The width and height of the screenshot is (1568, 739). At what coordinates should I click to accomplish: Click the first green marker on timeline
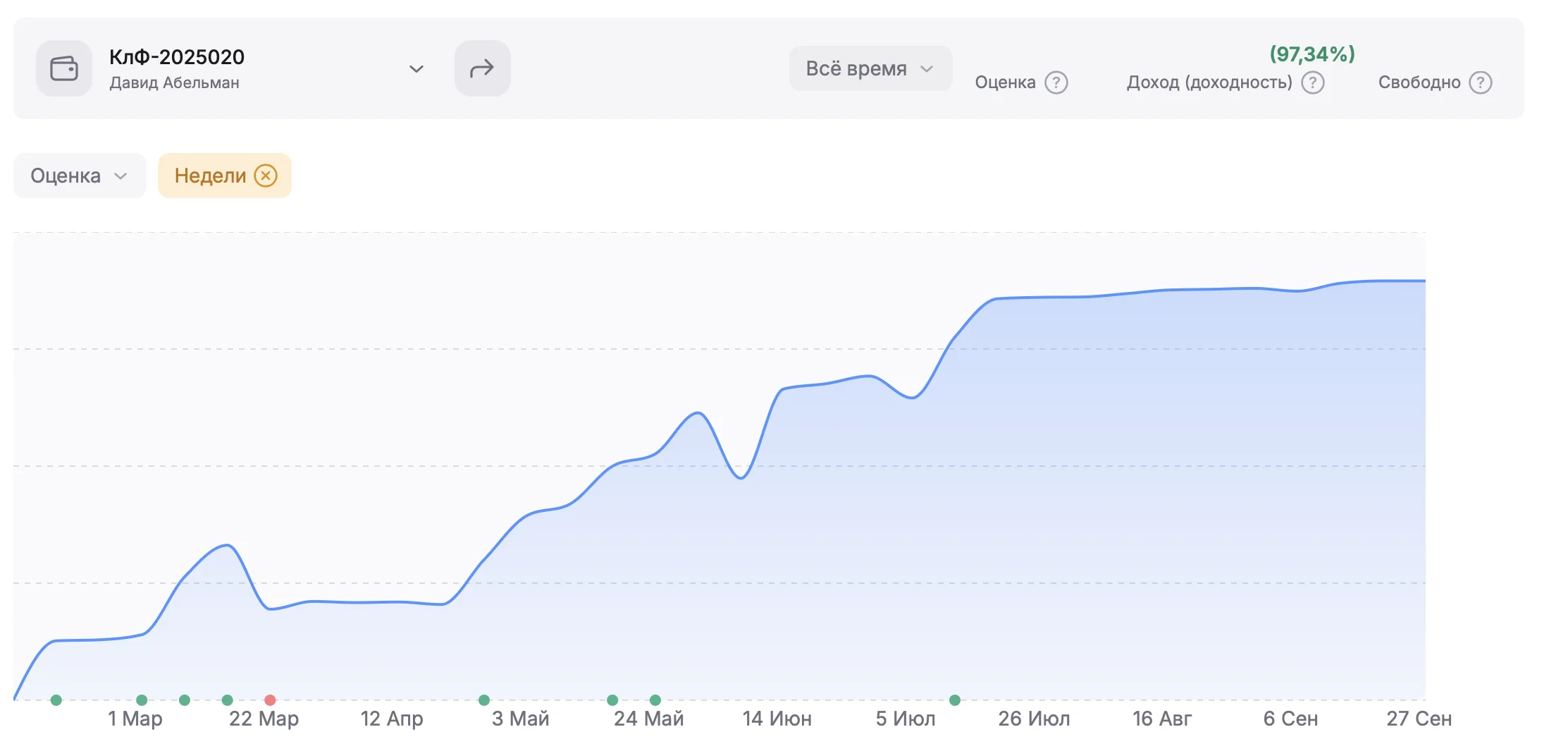coord(56,700)
